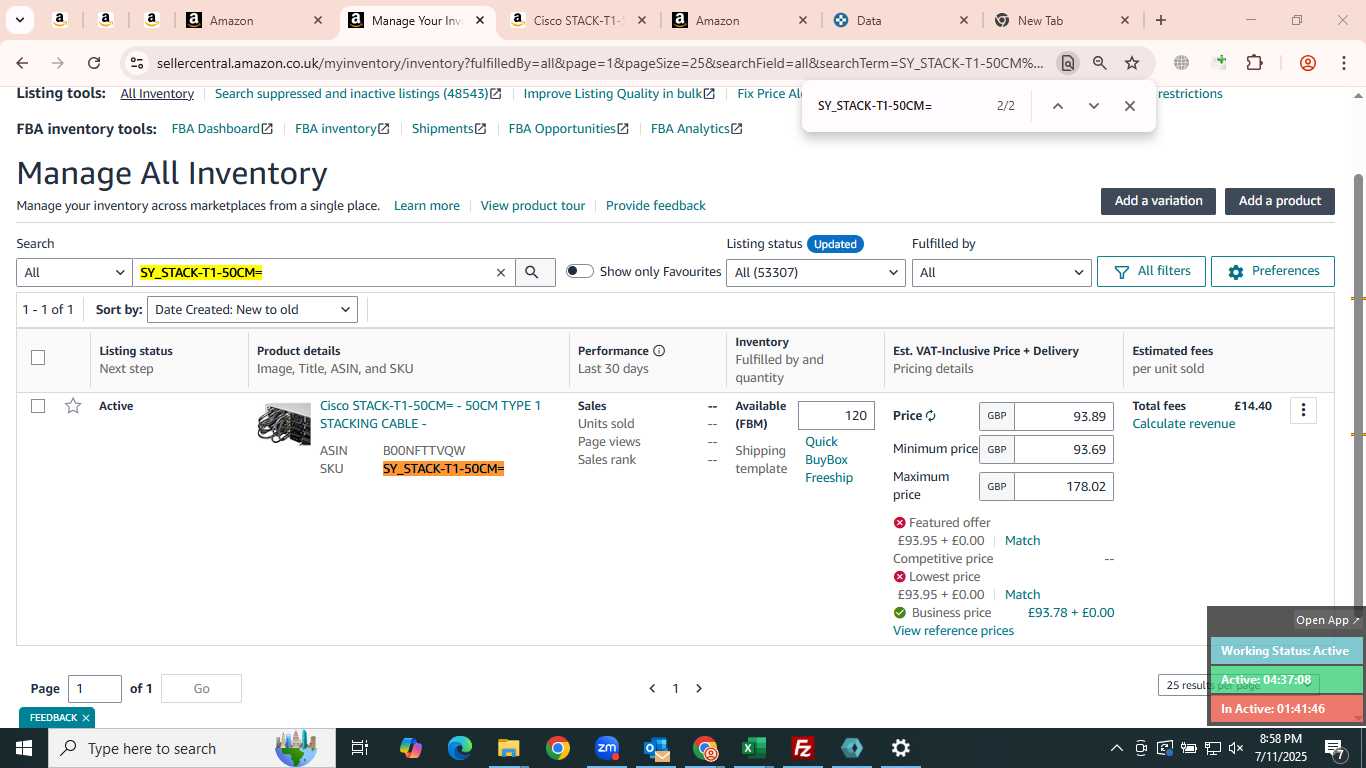Bookmark this page with the star icon
The image size is (1366, 768).
point(1132,63)
